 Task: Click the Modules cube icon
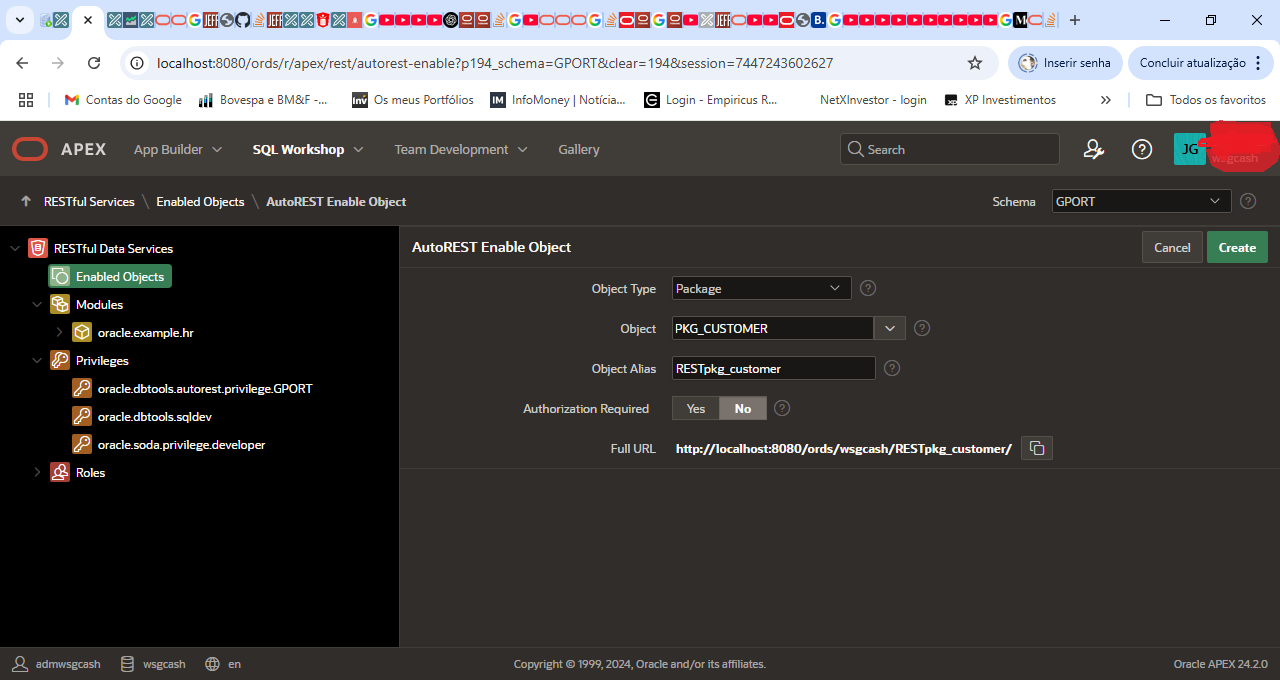coord(60,304)
